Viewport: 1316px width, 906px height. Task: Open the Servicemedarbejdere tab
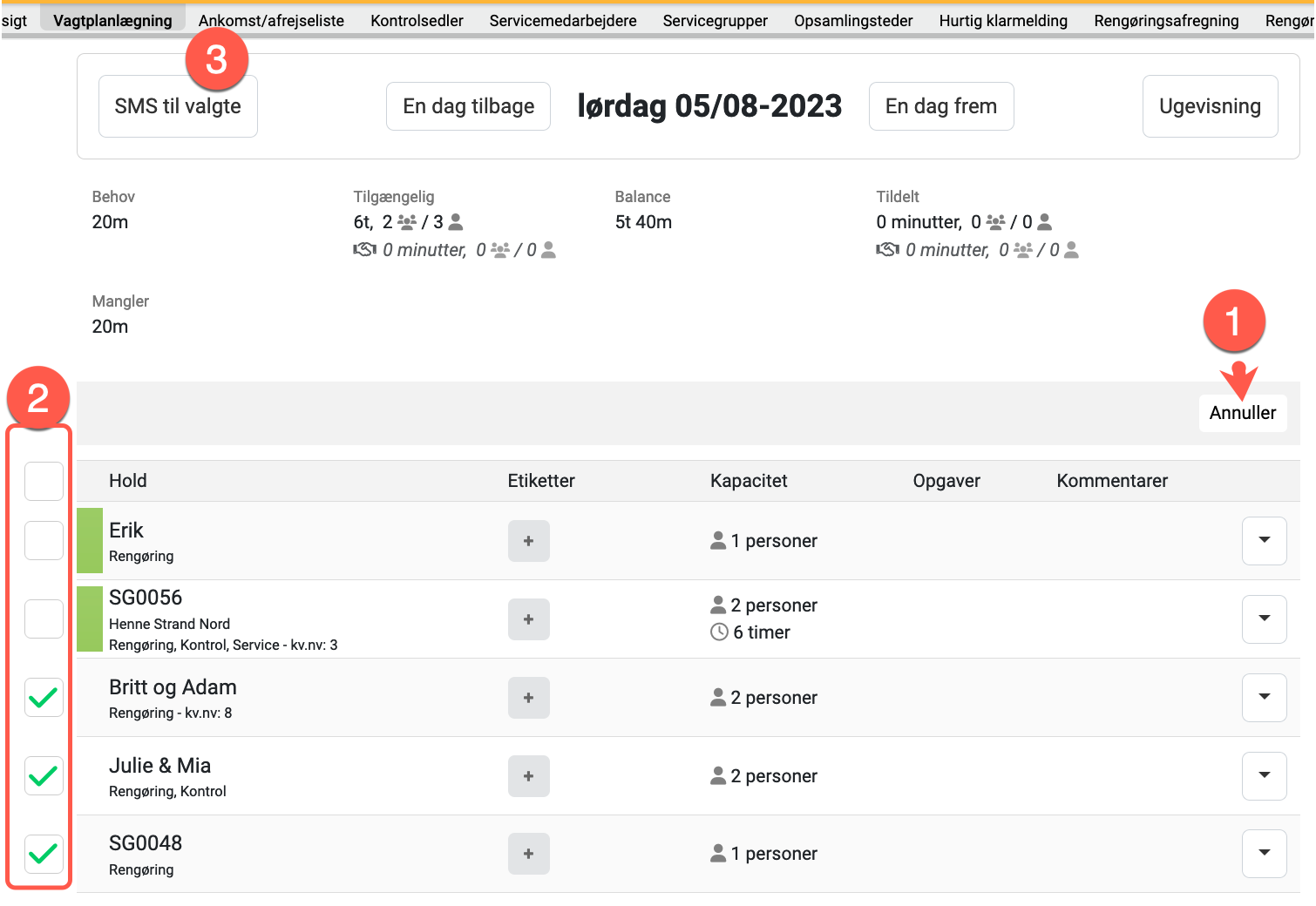point(563,20)
